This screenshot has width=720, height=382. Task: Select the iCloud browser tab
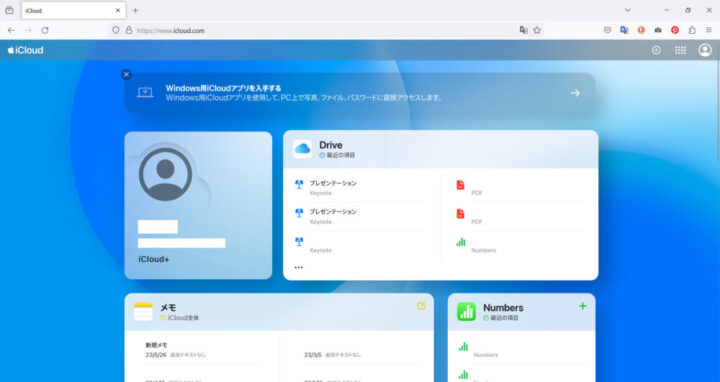click(73, 10)
